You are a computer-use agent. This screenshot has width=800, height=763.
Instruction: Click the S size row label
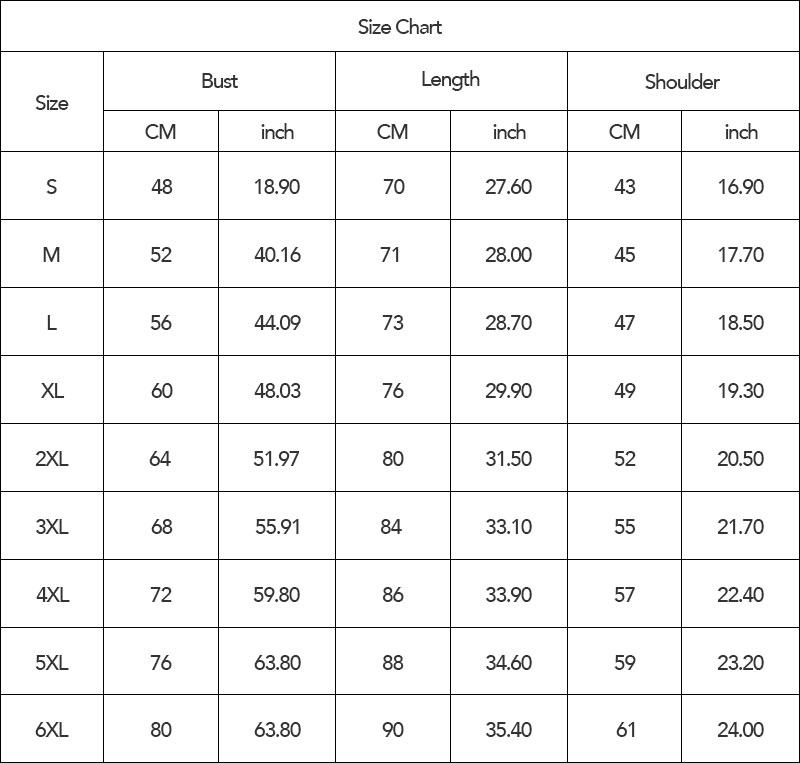click(x=52, y=187)
